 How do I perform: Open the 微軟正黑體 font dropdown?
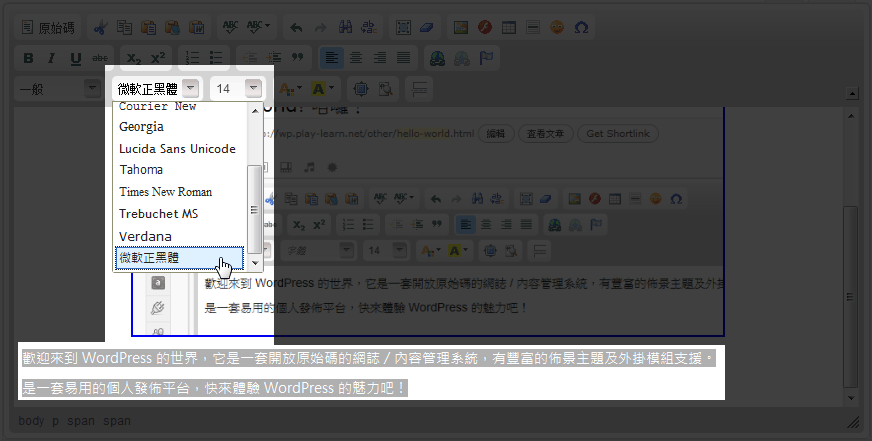[x=158, y=88]
